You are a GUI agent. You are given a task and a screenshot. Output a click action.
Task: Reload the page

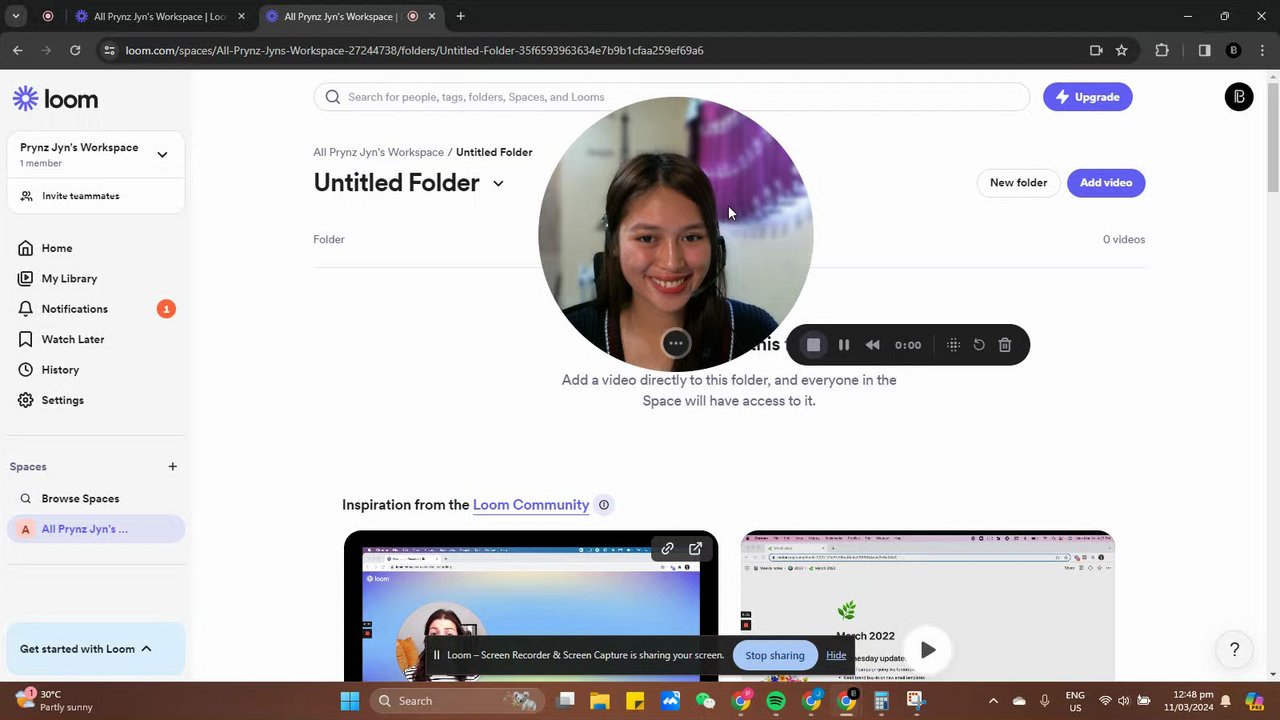(x=75, y=50)
